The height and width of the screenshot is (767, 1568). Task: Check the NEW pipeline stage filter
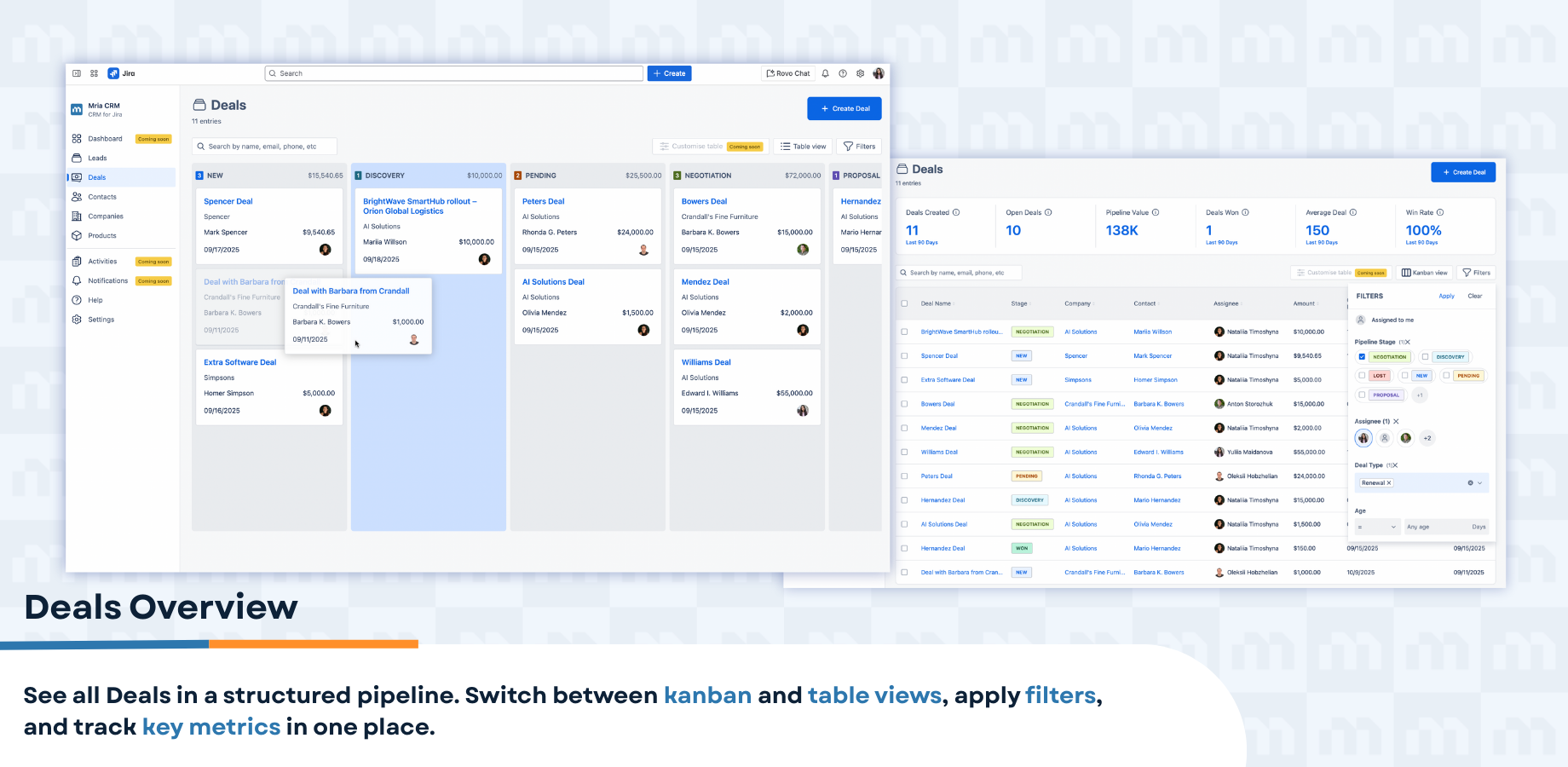coord(1404,376)
